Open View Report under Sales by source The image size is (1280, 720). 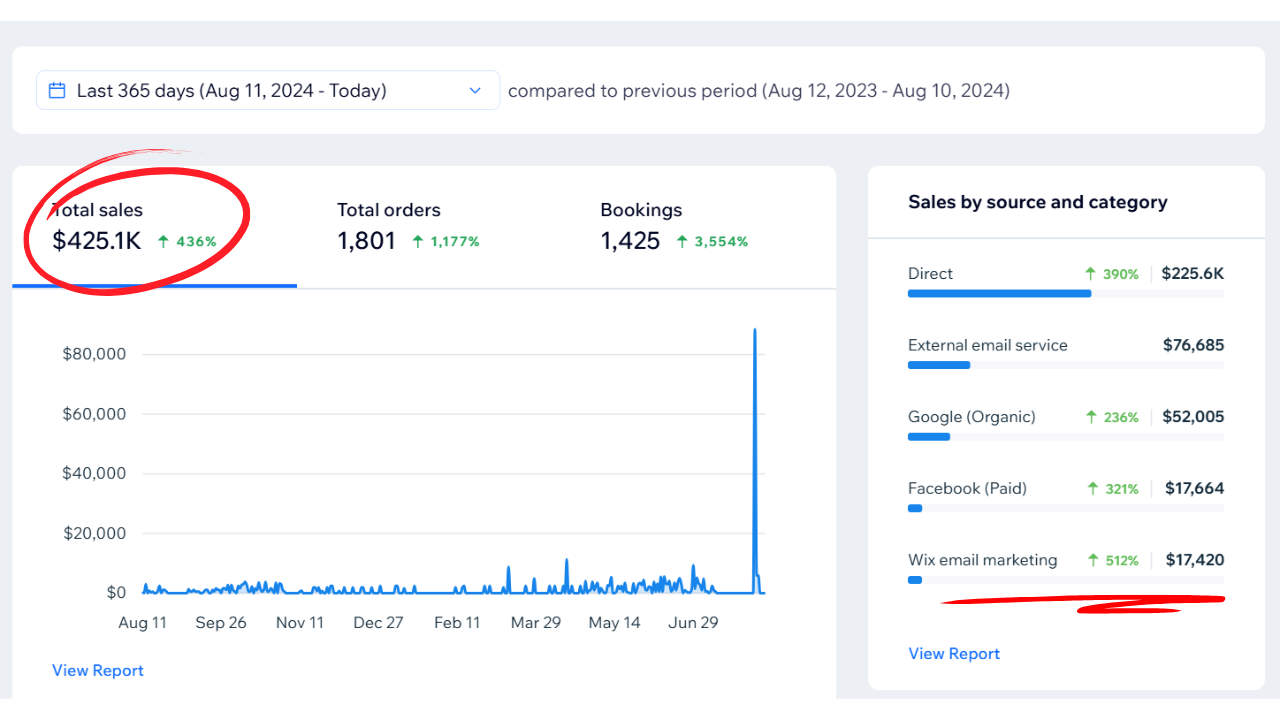954,653
